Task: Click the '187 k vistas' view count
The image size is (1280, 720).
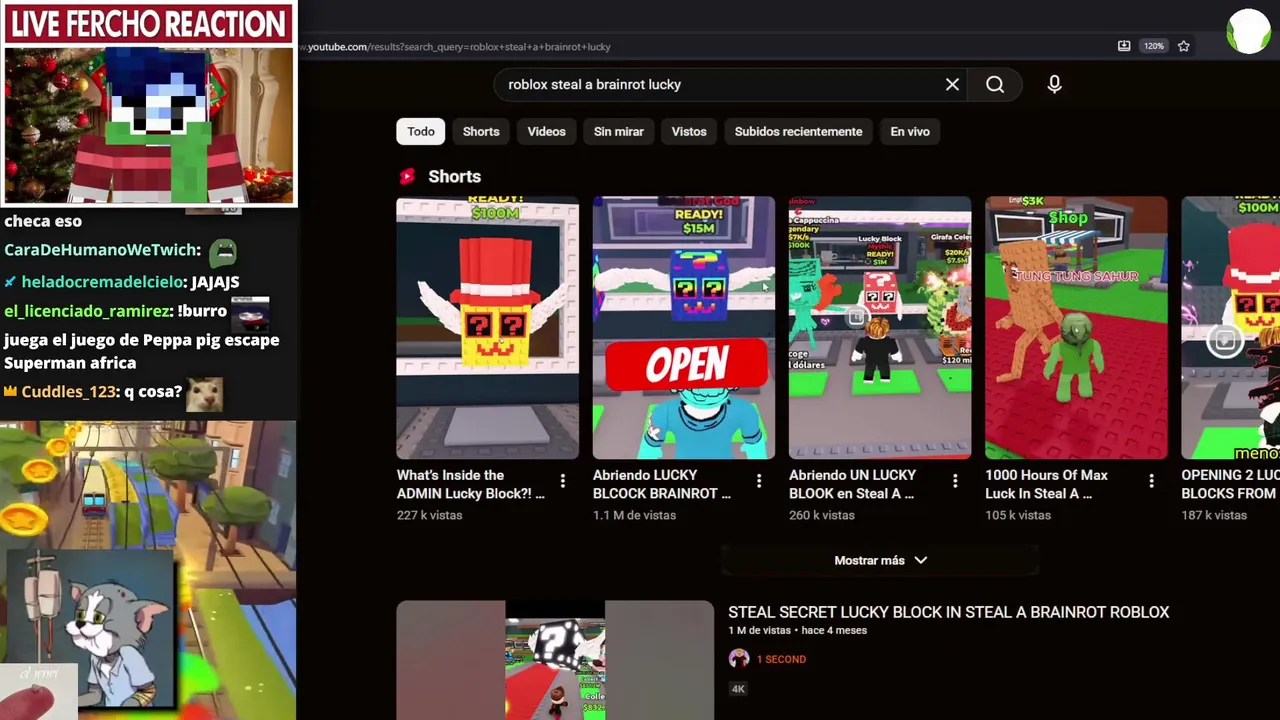Action: point(1214,515)
